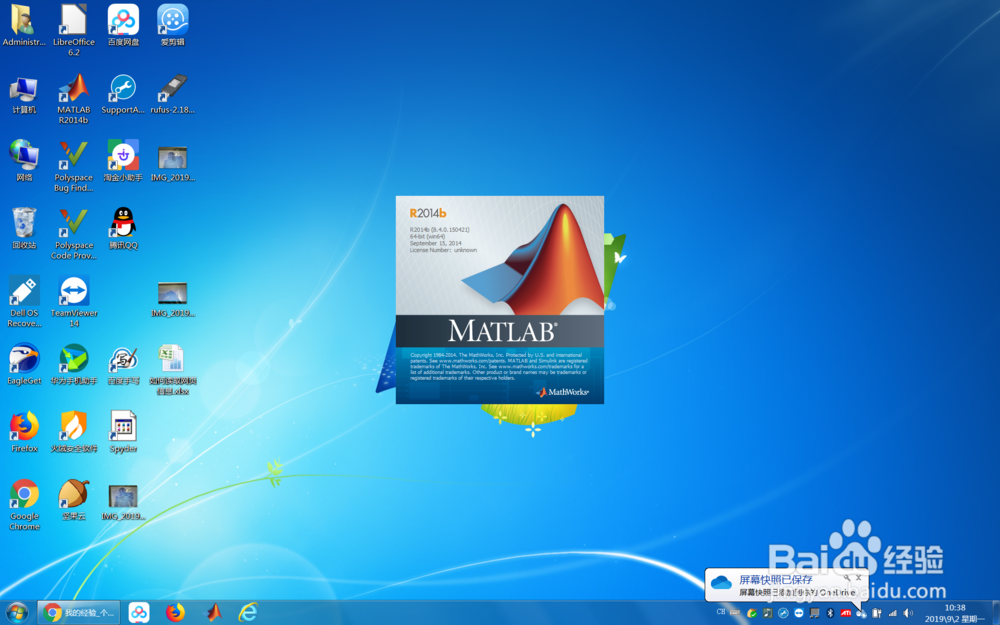Screen dimensions: 1000x625
Task: Select the MATLAB R2014b desktop shortcut
Action: tap(73, 98)
